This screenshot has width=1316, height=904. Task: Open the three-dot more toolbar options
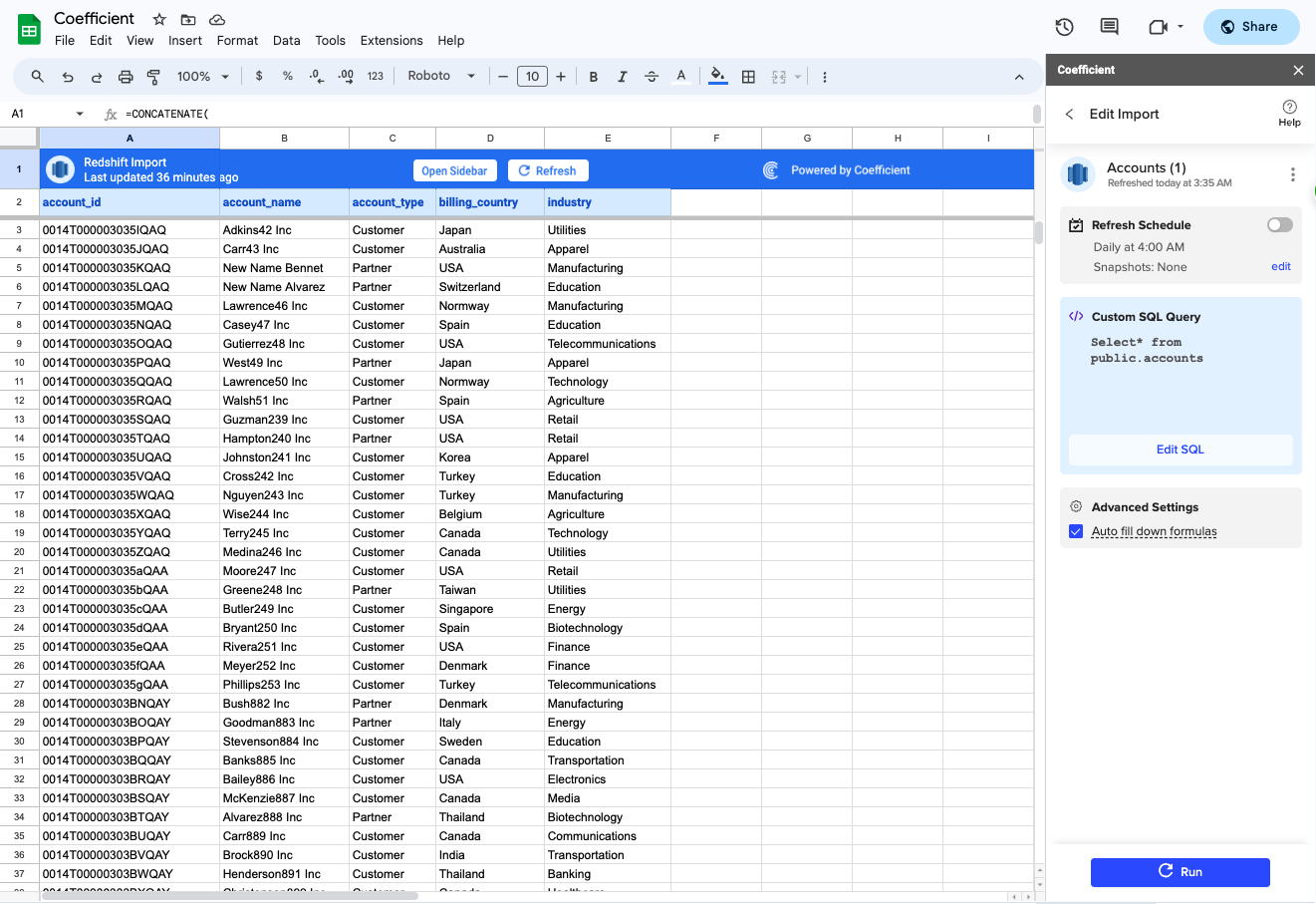825,77
